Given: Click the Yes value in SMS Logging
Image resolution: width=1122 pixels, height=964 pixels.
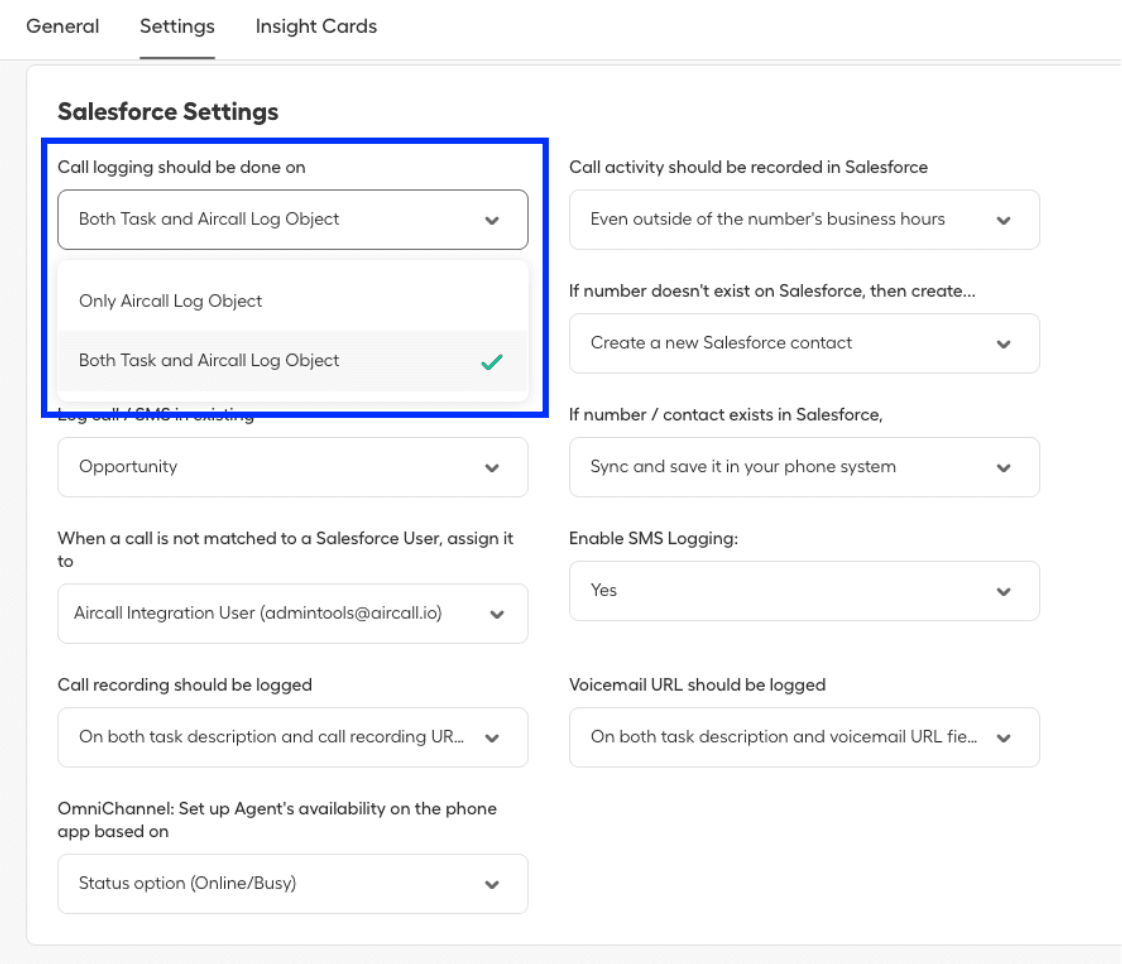Looking at the screenshot, I should pos(604,590).
